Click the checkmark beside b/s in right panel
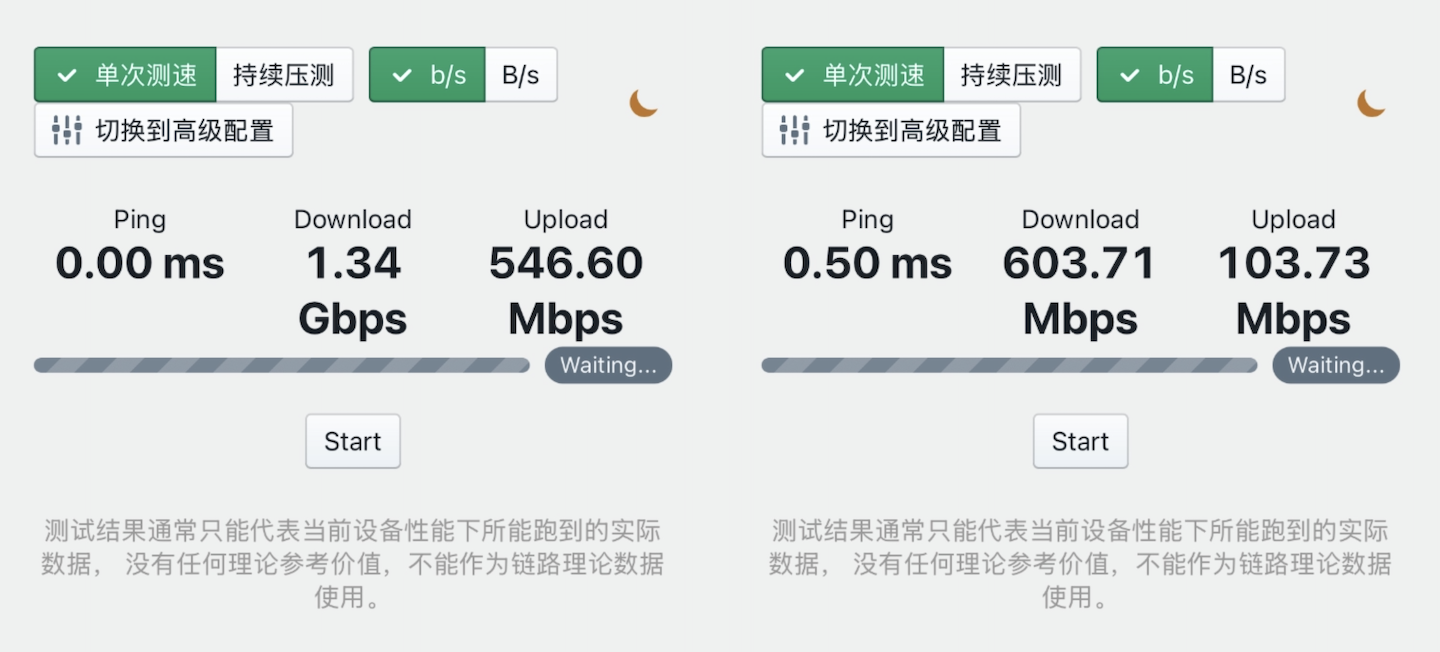 coord(1130,75)
